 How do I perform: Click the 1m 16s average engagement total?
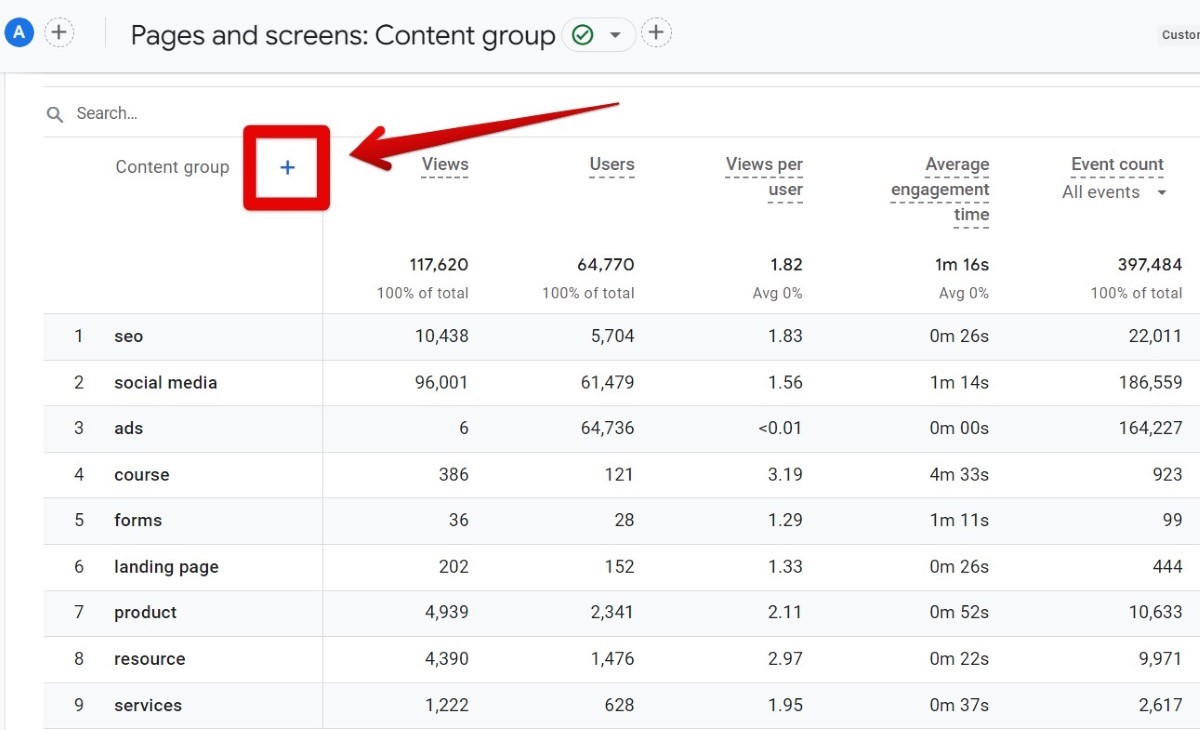pos(962,265)
